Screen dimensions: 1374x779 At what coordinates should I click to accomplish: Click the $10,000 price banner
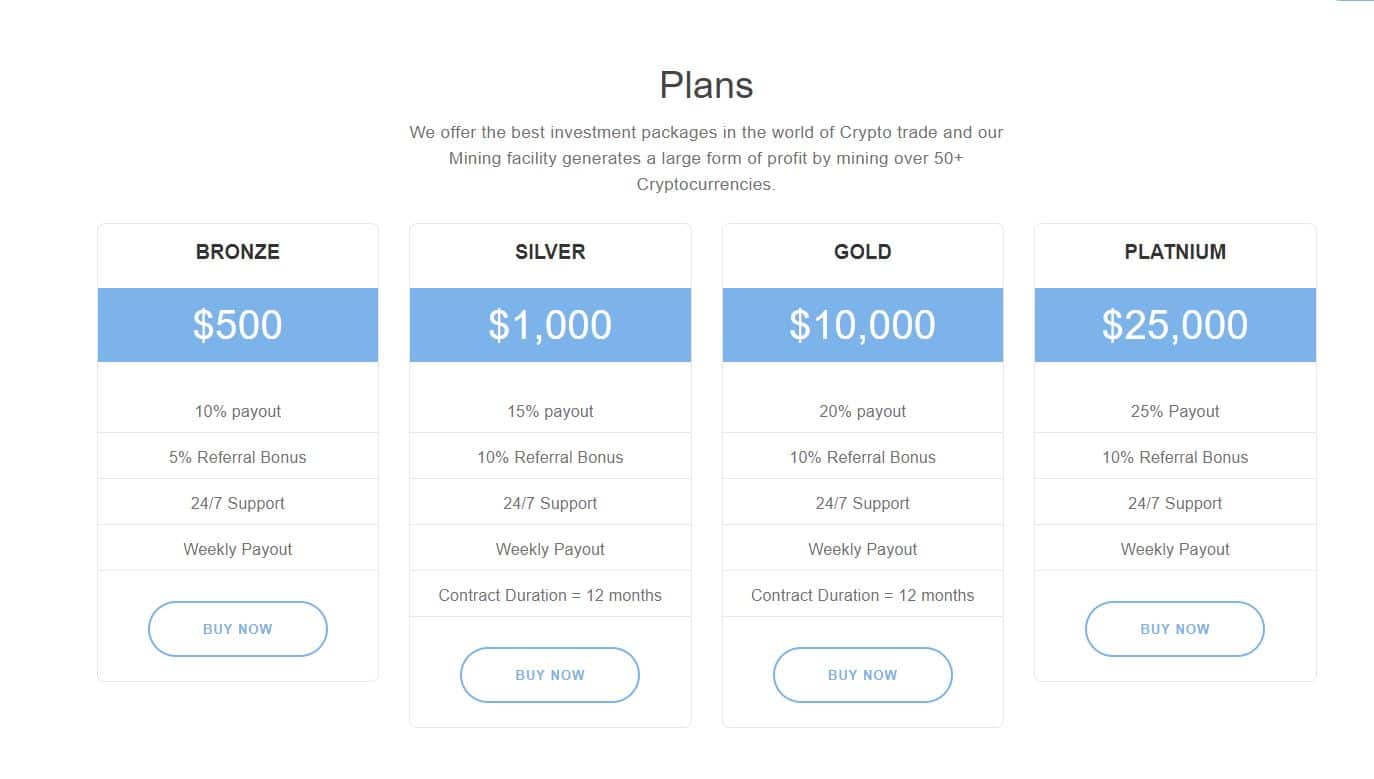point(862,325)
